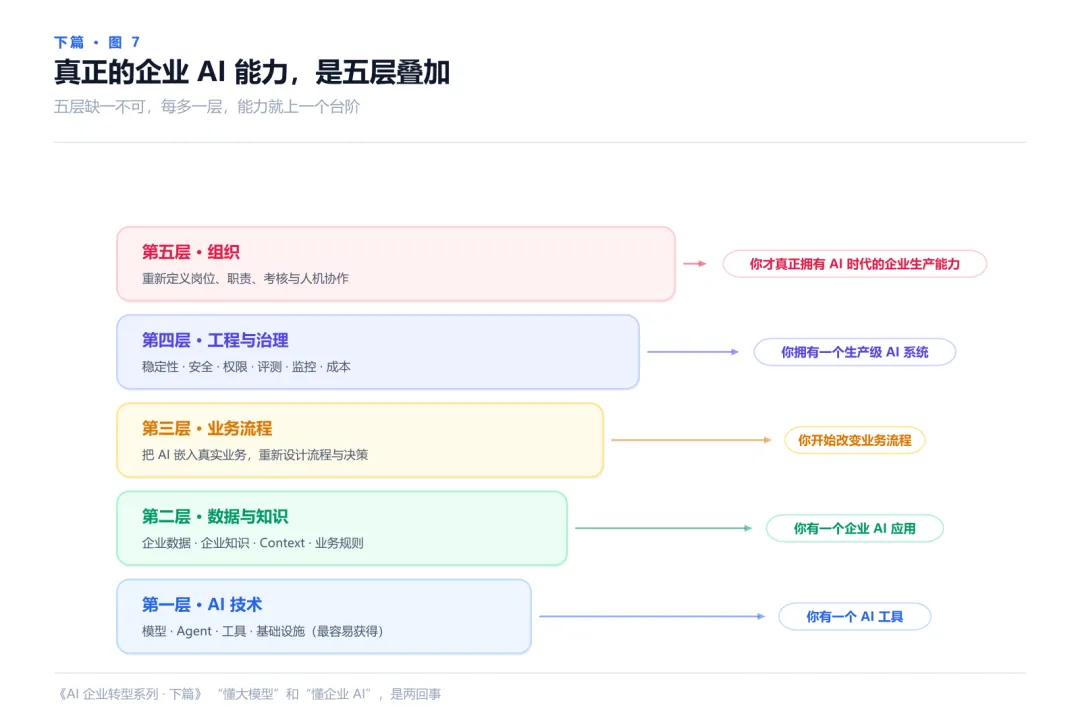Select the 第二层·数据与知识 layer box
The width and height of the screenshot is (1080, 720).
(x=342, y=528)
